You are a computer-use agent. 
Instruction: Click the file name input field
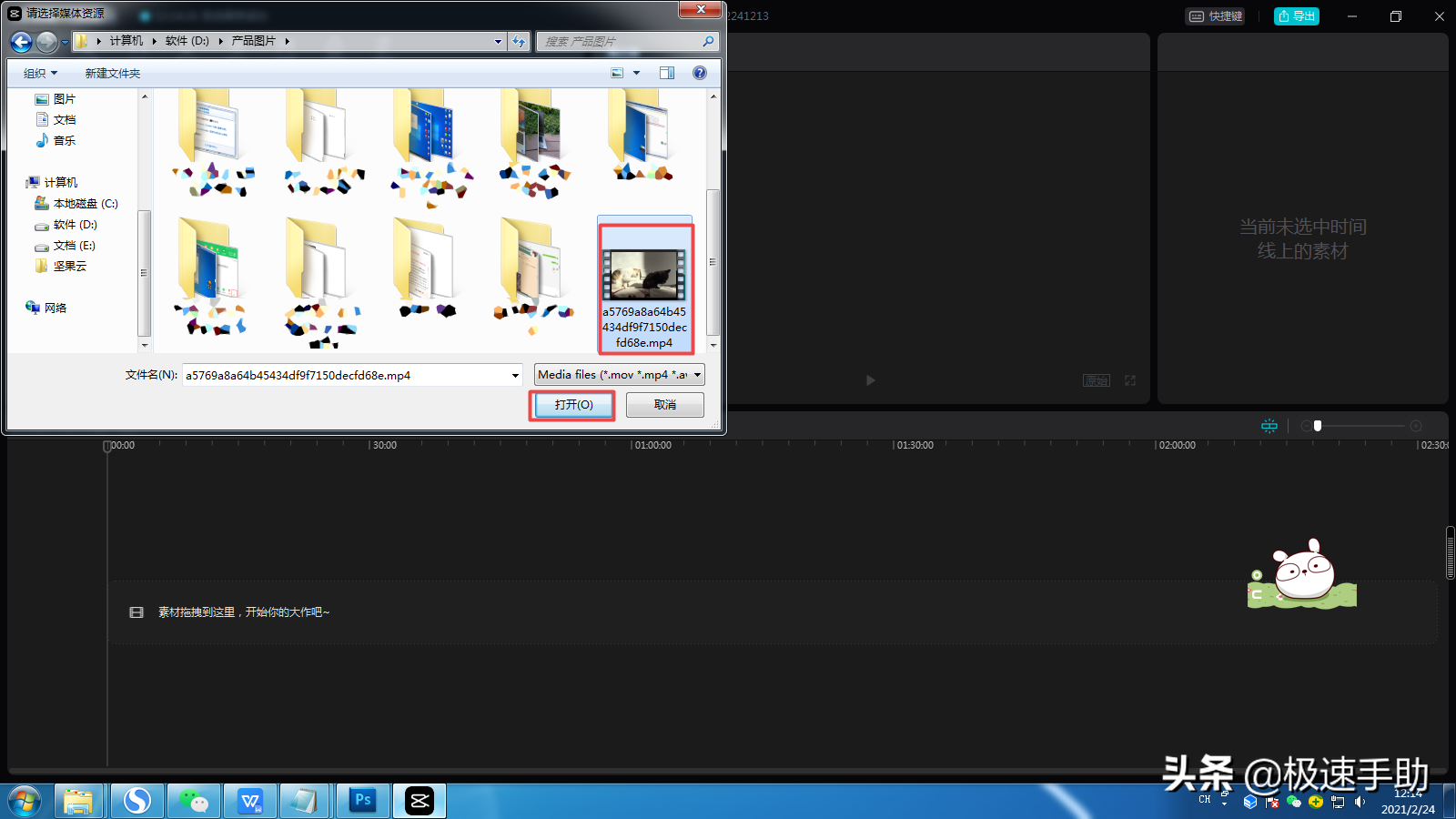[346, 375]
